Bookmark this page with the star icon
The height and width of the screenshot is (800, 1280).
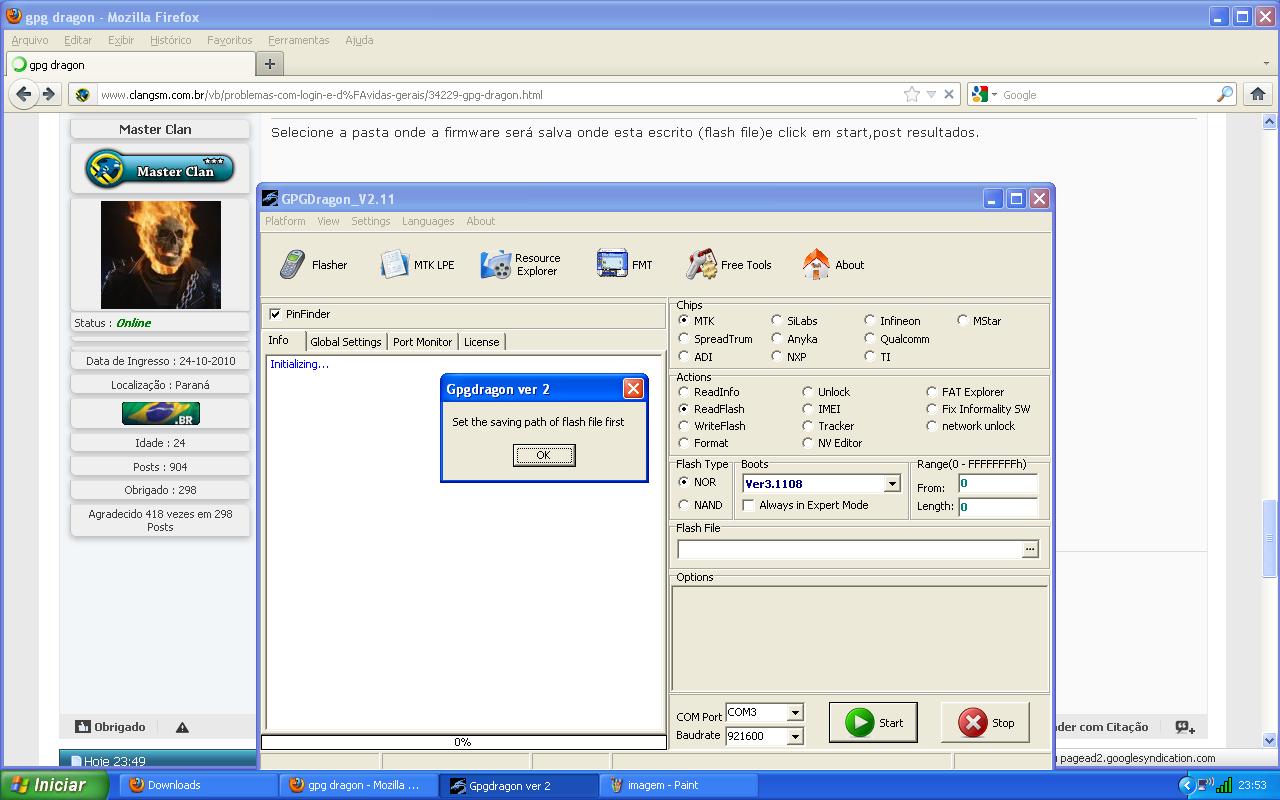point(911,94)
